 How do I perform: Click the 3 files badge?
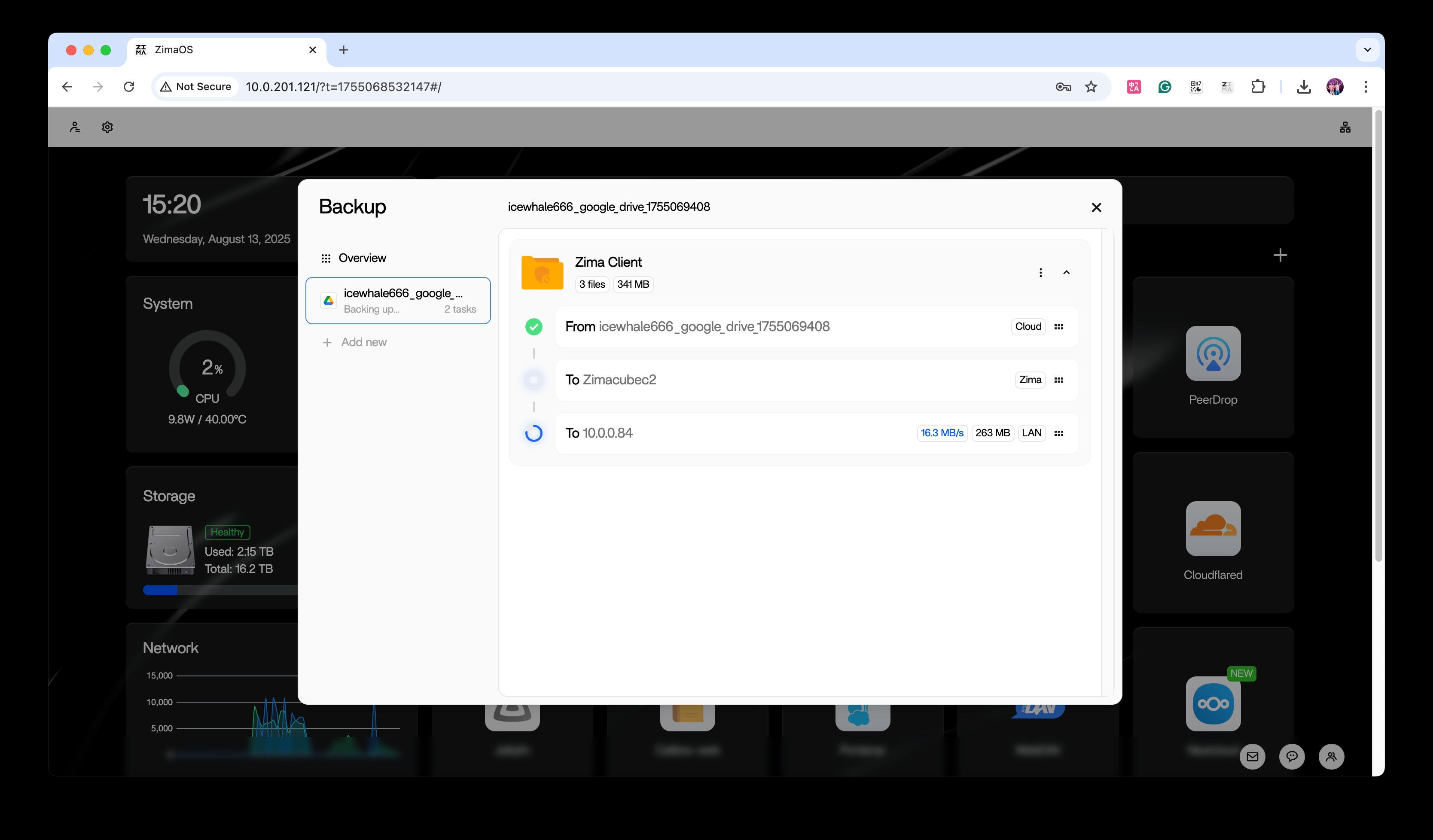click(592, 284)
